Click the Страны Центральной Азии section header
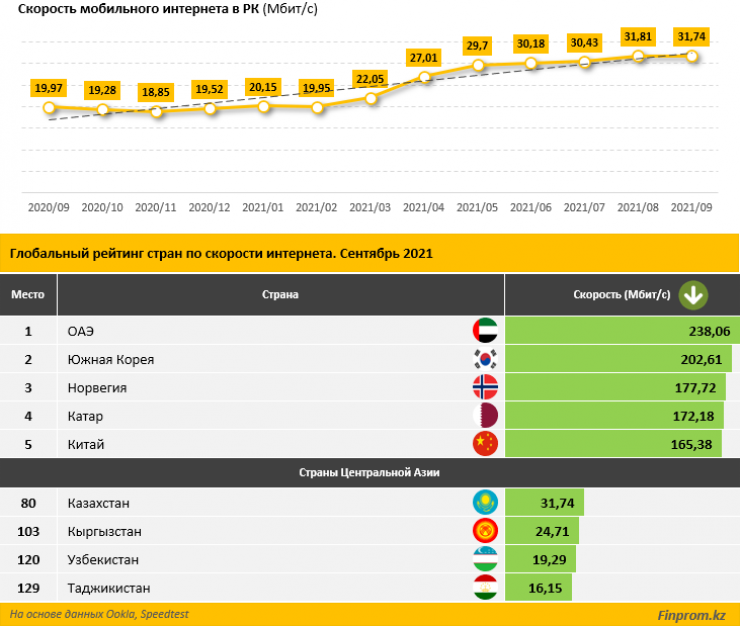 tap(369, 472)
